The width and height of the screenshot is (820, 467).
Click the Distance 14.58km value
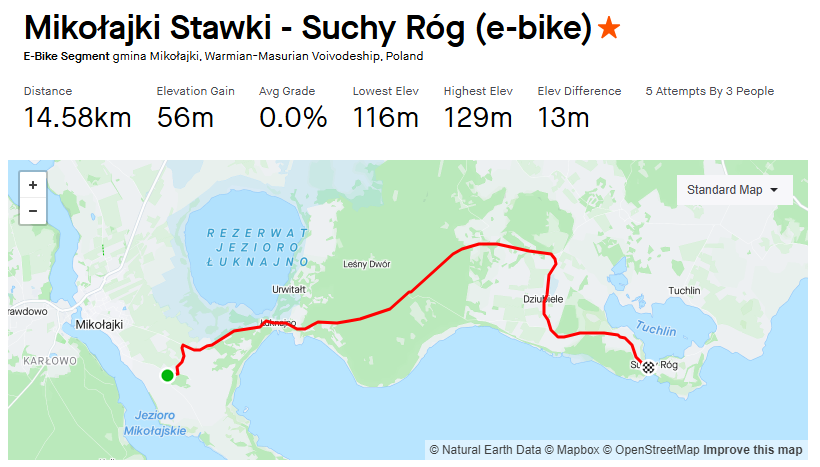77,118
